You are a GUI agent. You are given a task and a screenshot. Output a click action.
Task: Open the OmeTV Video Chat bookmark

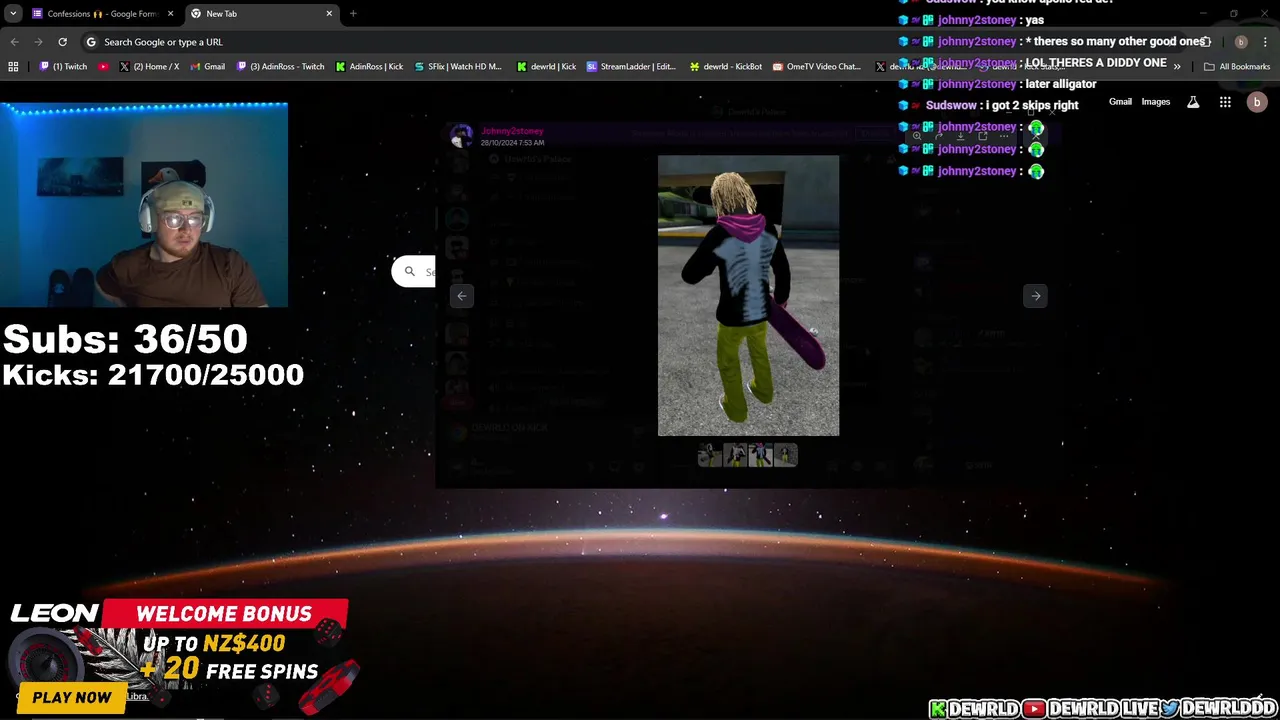817,67
